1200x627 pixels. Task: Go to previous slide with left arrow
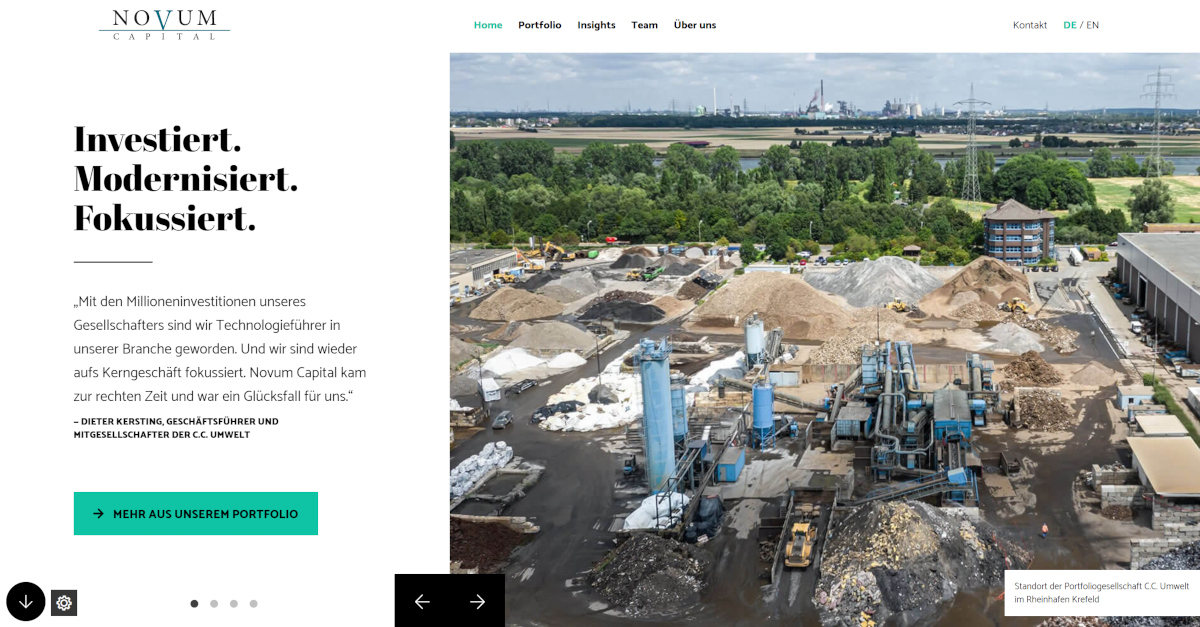coord(422,601)
